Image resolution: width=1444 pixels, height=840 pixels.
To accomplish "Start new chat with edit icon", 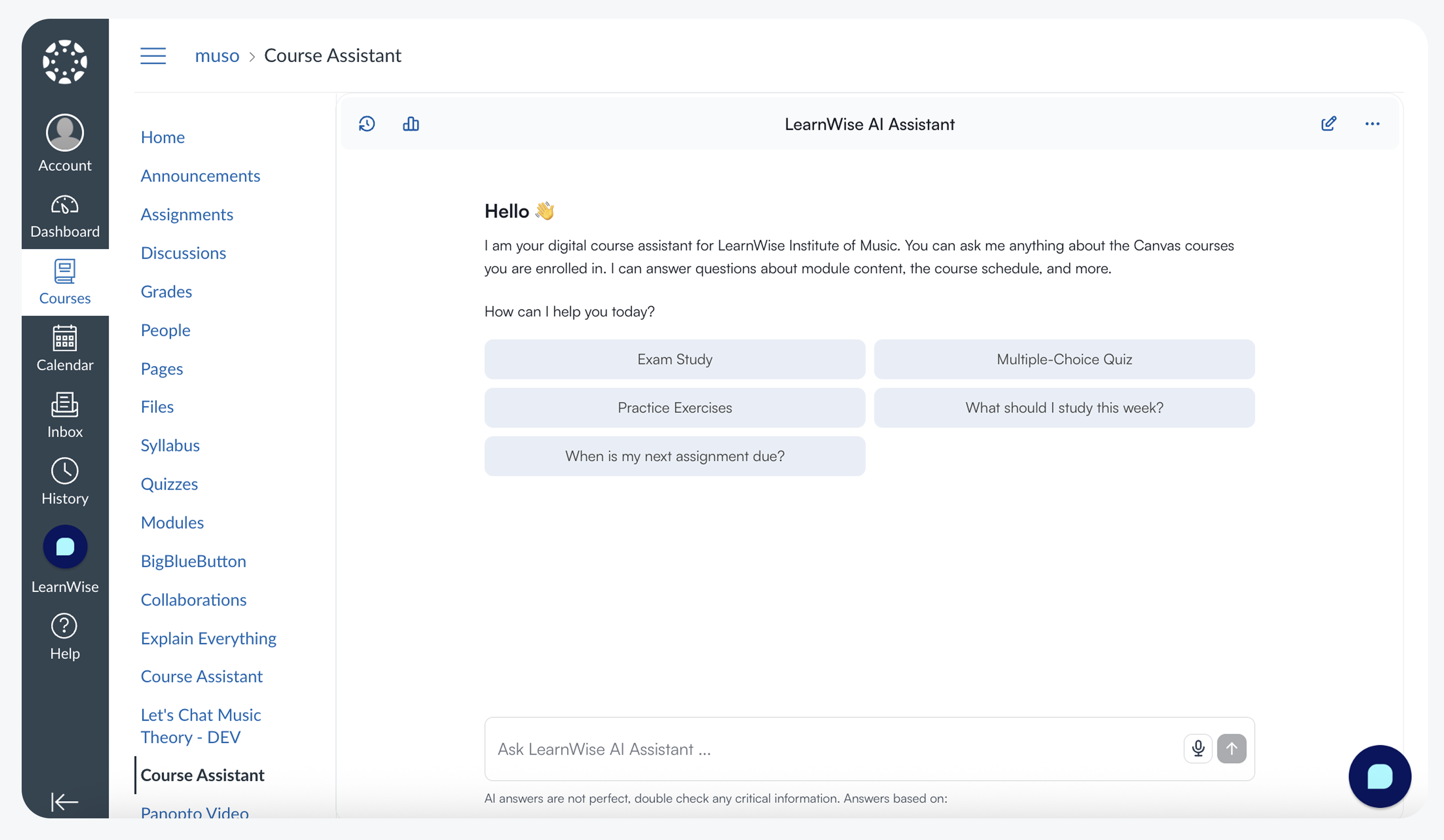I will pyautogui.click(x=1328, y=124).
